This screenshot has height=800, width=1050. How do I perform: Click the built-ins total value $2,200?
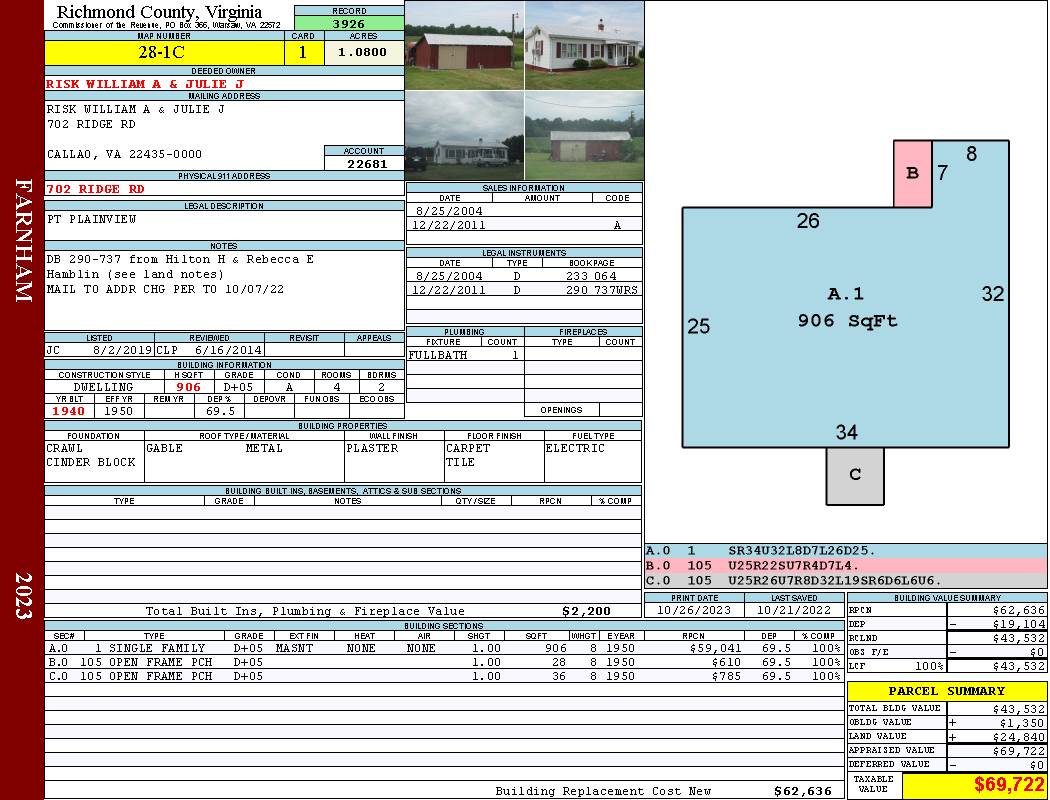pyautogui.click(x=587, y=611)
